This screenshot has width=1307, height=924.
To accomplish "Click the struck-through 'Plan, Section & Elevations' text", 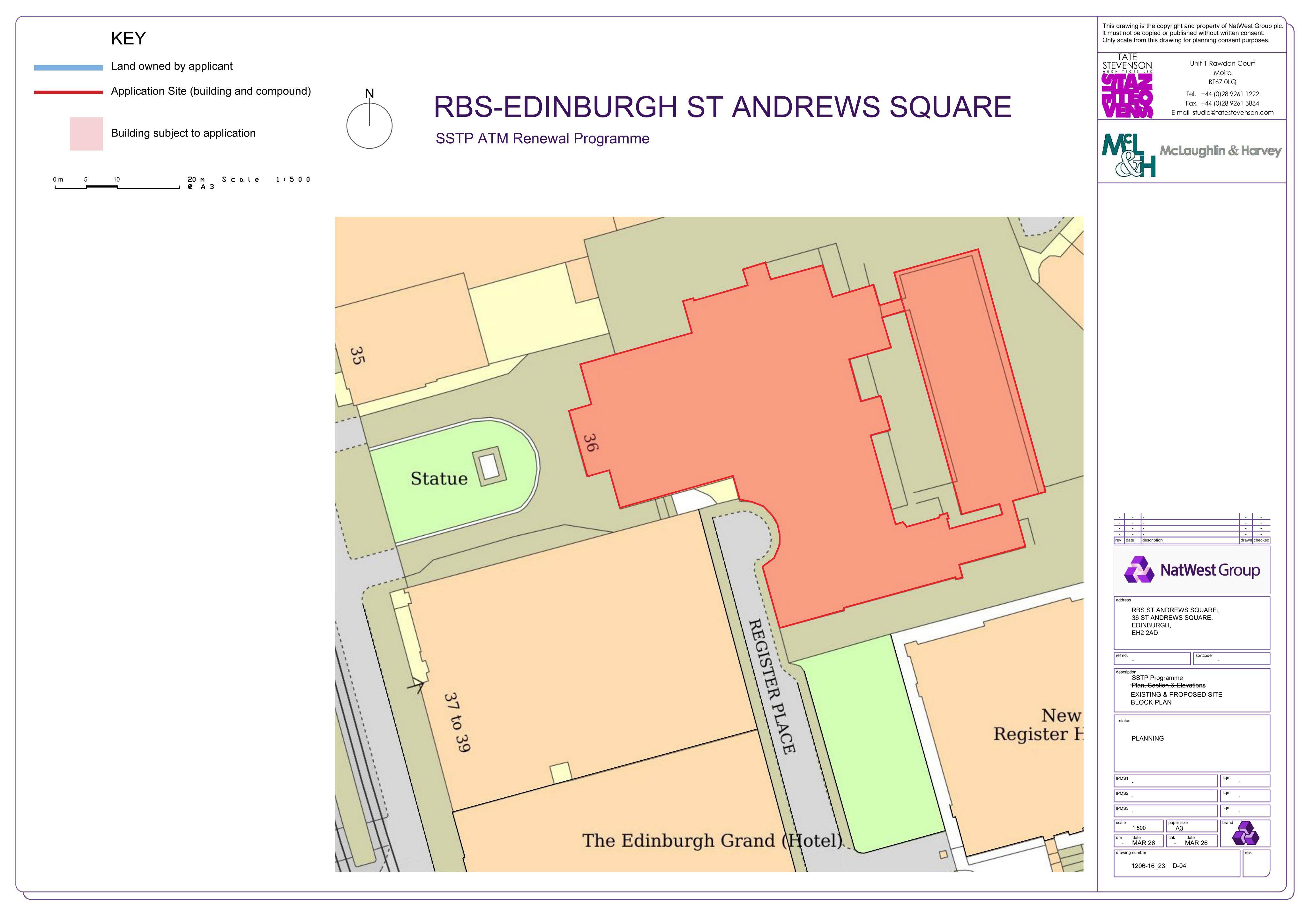I will [x=1168, y=685].
